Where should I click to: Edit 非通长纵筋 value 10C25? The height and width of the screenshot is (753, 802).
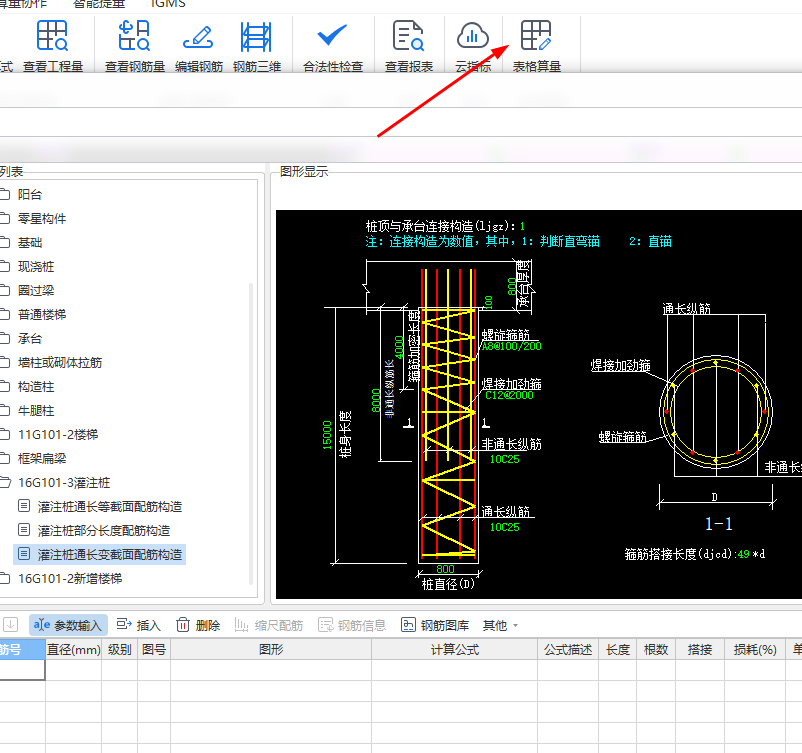click(x=504, y=459)
